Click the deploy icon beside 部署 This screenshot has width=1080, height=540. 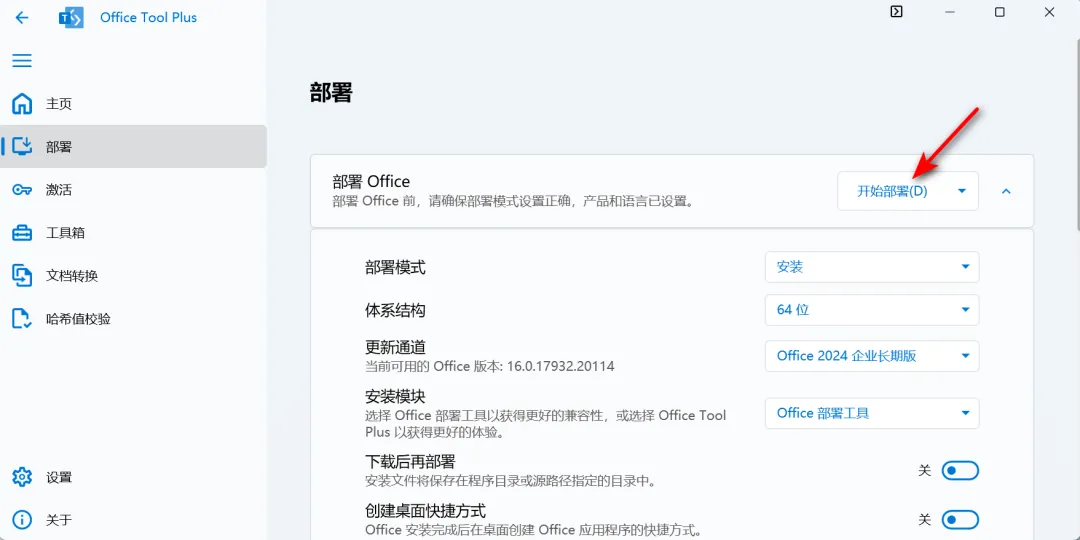click(x=22, y=147)
